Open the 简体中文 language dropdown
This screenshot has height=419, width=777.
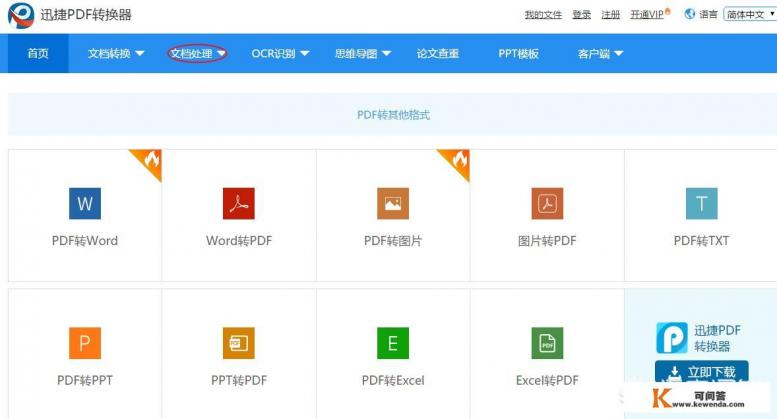(750, 14)
